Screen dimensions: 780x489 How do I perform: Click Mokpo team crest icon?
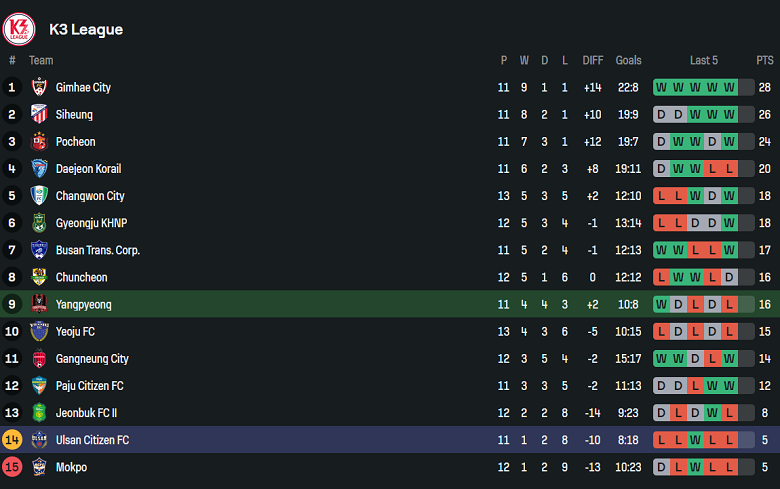tap(39, 467)
